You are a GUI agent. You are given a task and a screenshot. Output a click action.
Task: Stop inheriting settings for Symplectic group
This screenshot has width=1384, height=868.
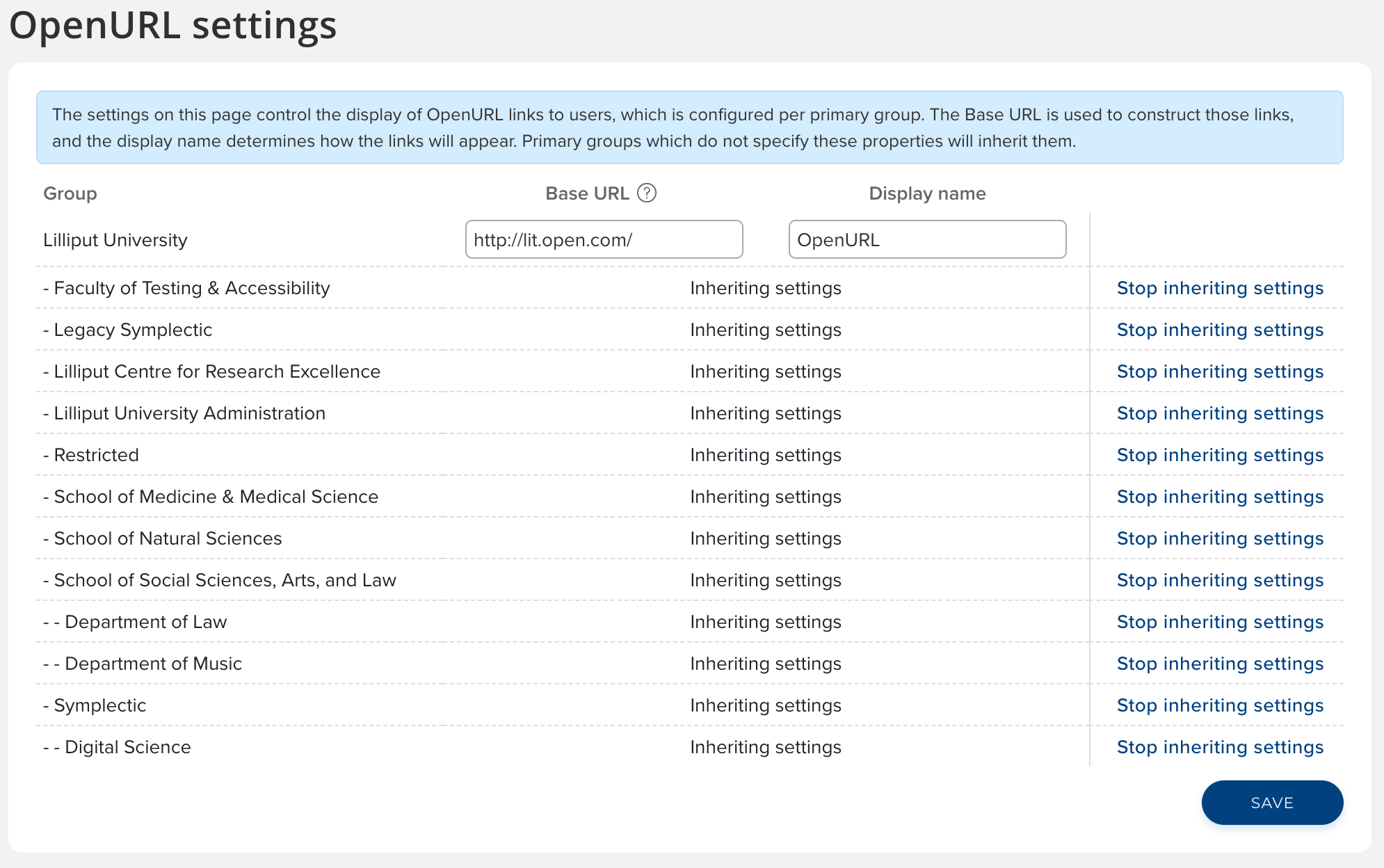pos(1220,705)
